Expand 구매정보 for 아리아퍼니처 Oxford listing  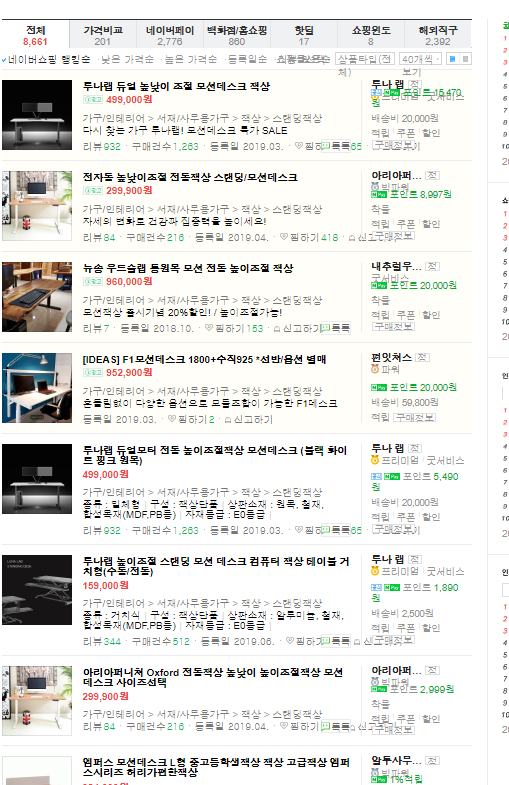point(393,730)
